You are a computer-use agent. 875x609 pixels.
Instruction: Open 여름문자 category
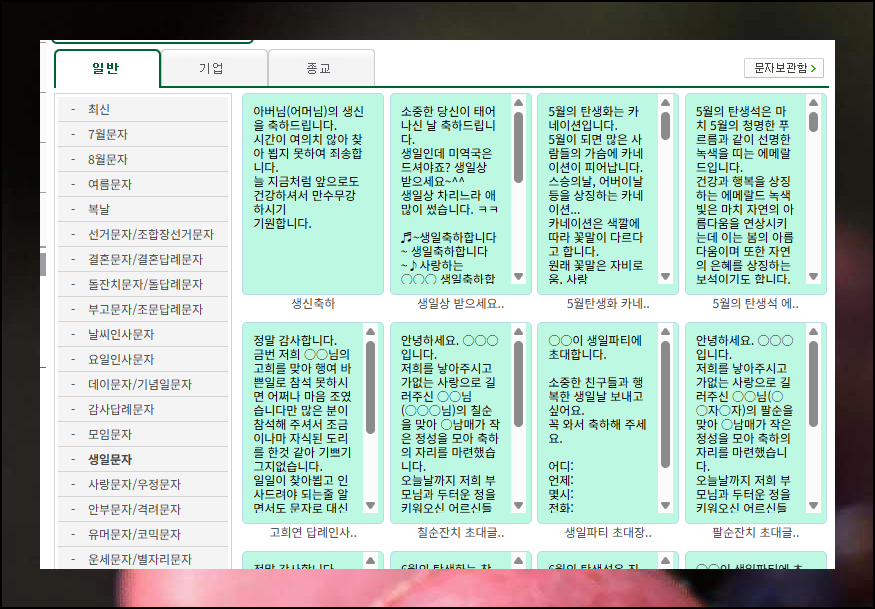click(x=143, y=184)
